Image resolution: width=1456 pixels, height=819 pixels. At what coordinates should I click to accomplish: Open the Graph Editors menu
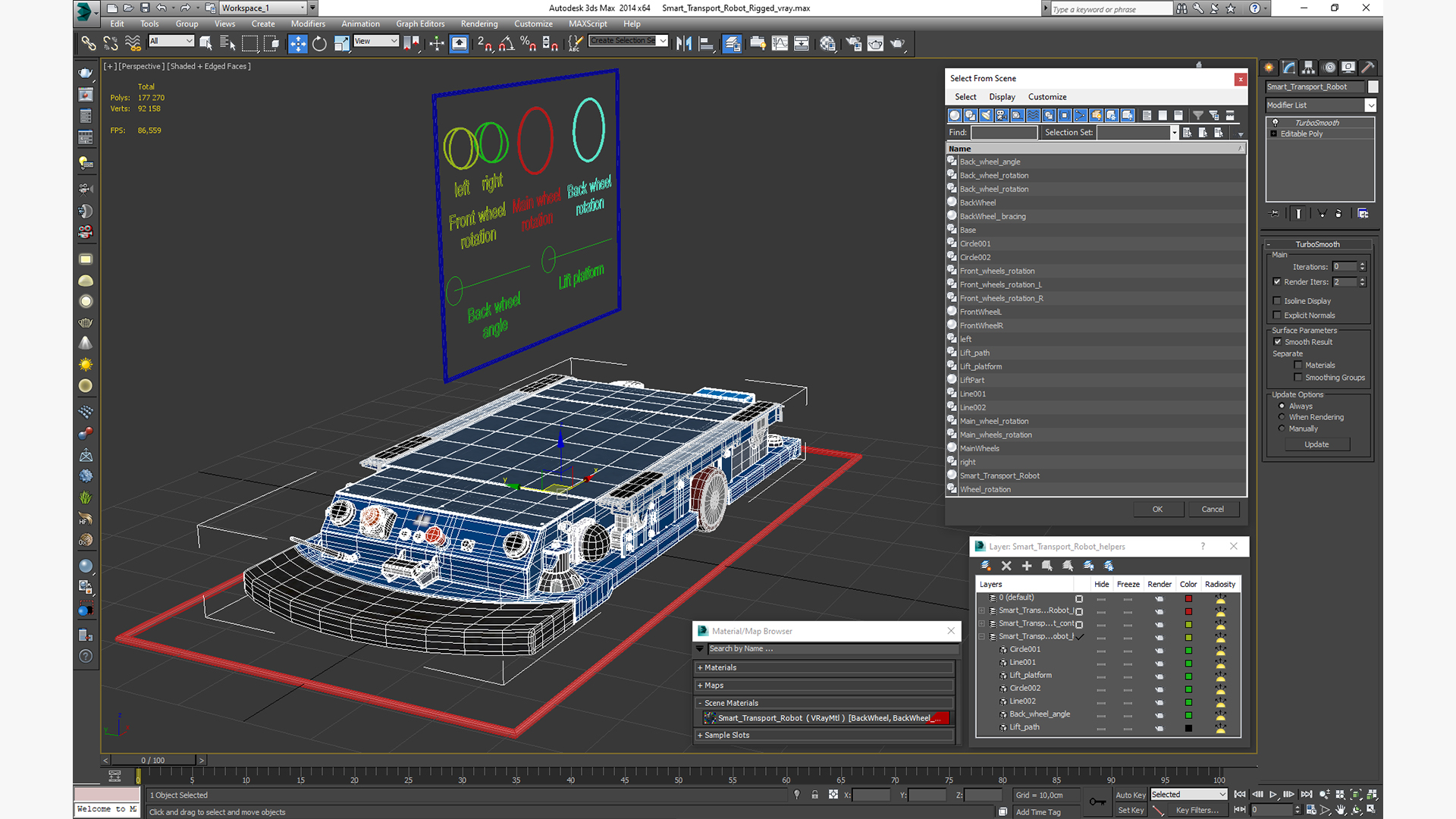pyautogui.click(x=420, y=24)
